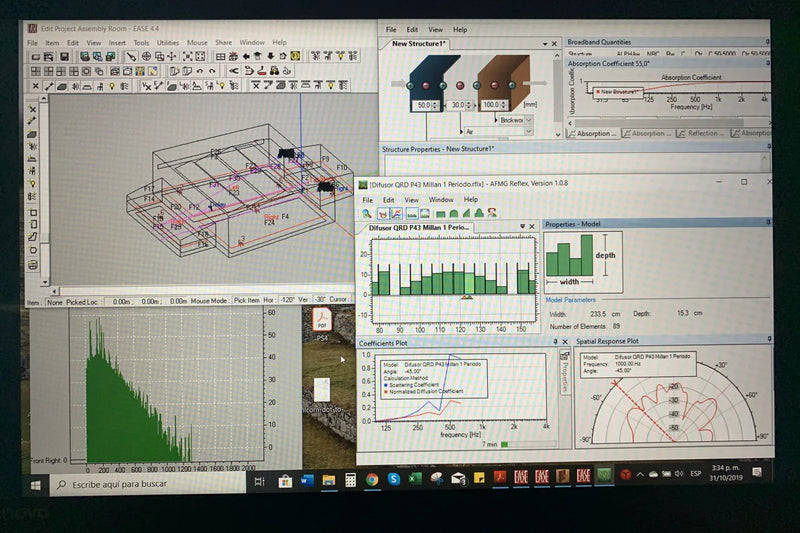Select the four-way pan arrows icon in EASE
The height and width of the screenshot is (533, 800).
click(172, 56)
